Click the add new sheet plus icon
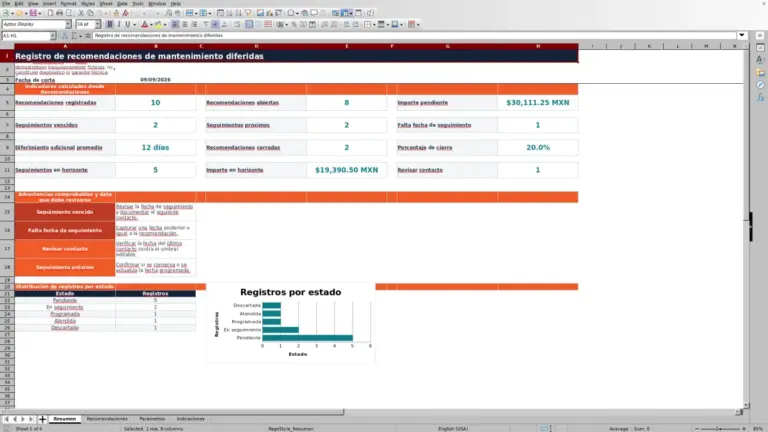 [42, 419]
